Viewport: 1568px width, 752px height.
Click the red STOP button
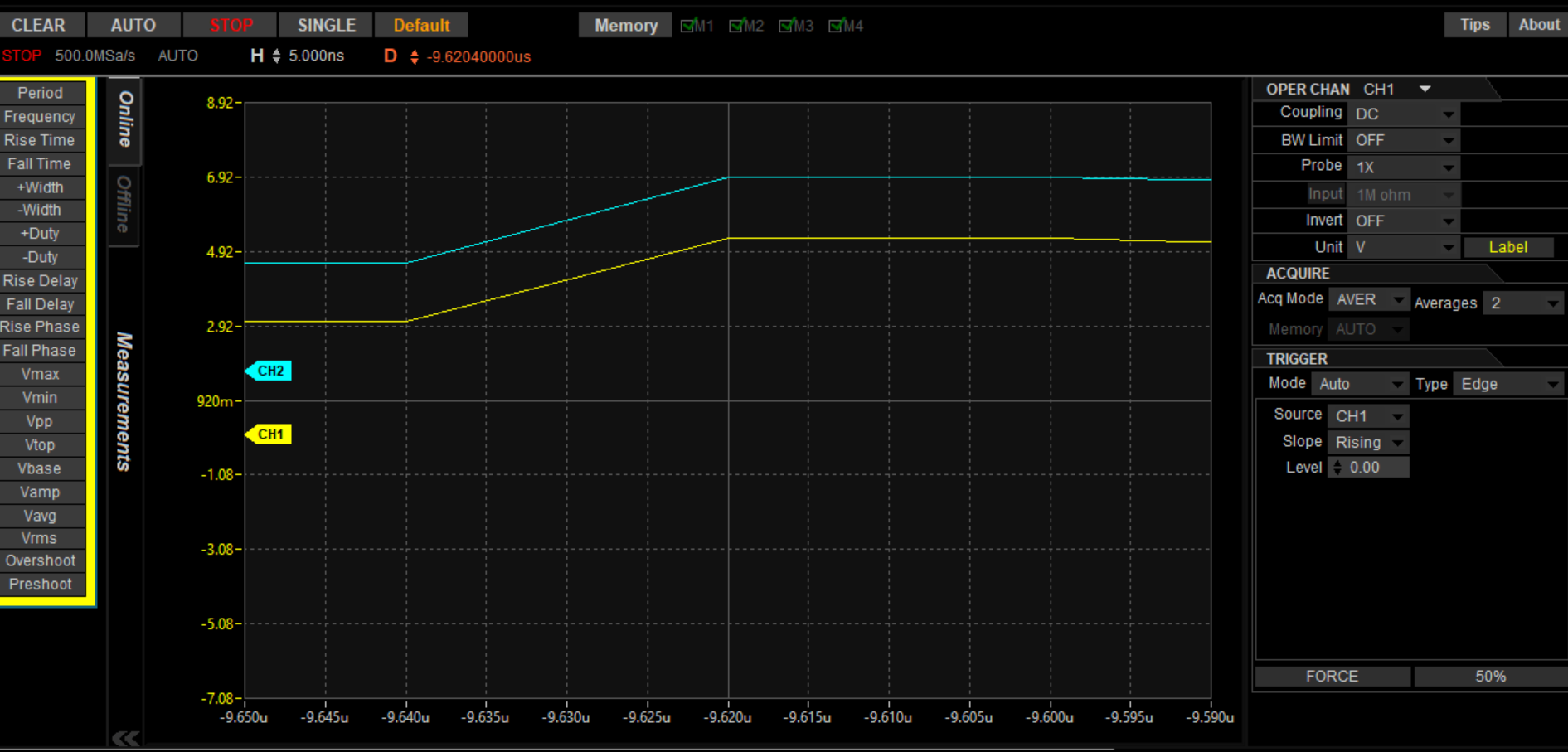(x=231, y=25)
